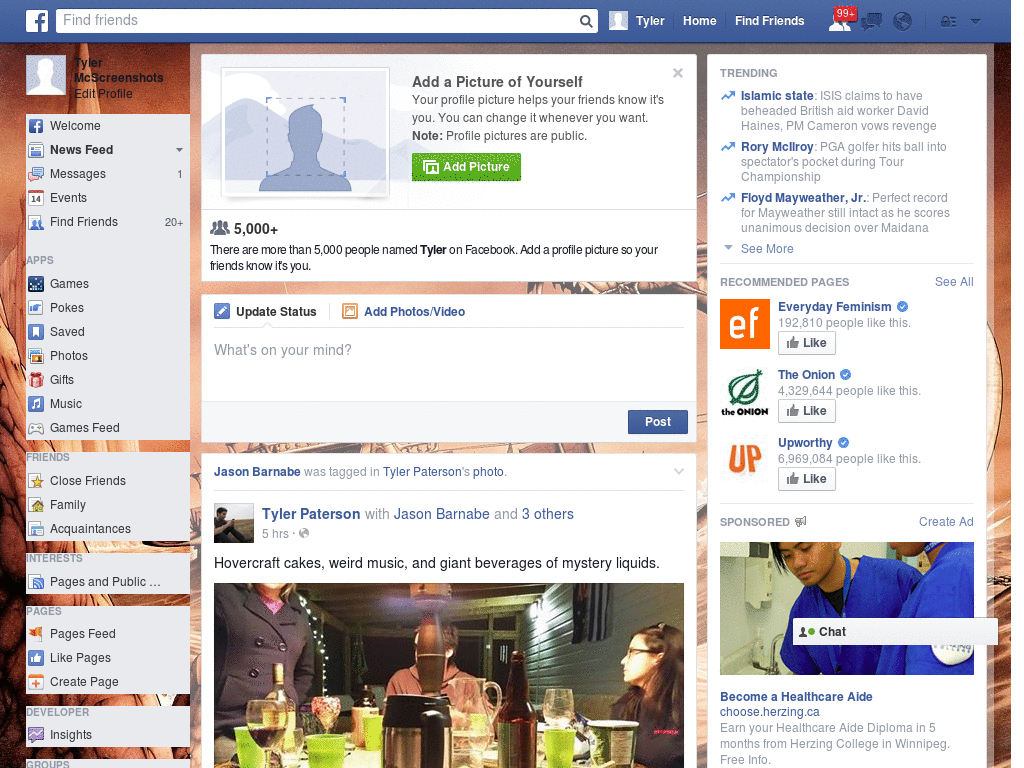Click See All recommended pages
Viewport: 1024px width, 768px height.
pos(953,282)
